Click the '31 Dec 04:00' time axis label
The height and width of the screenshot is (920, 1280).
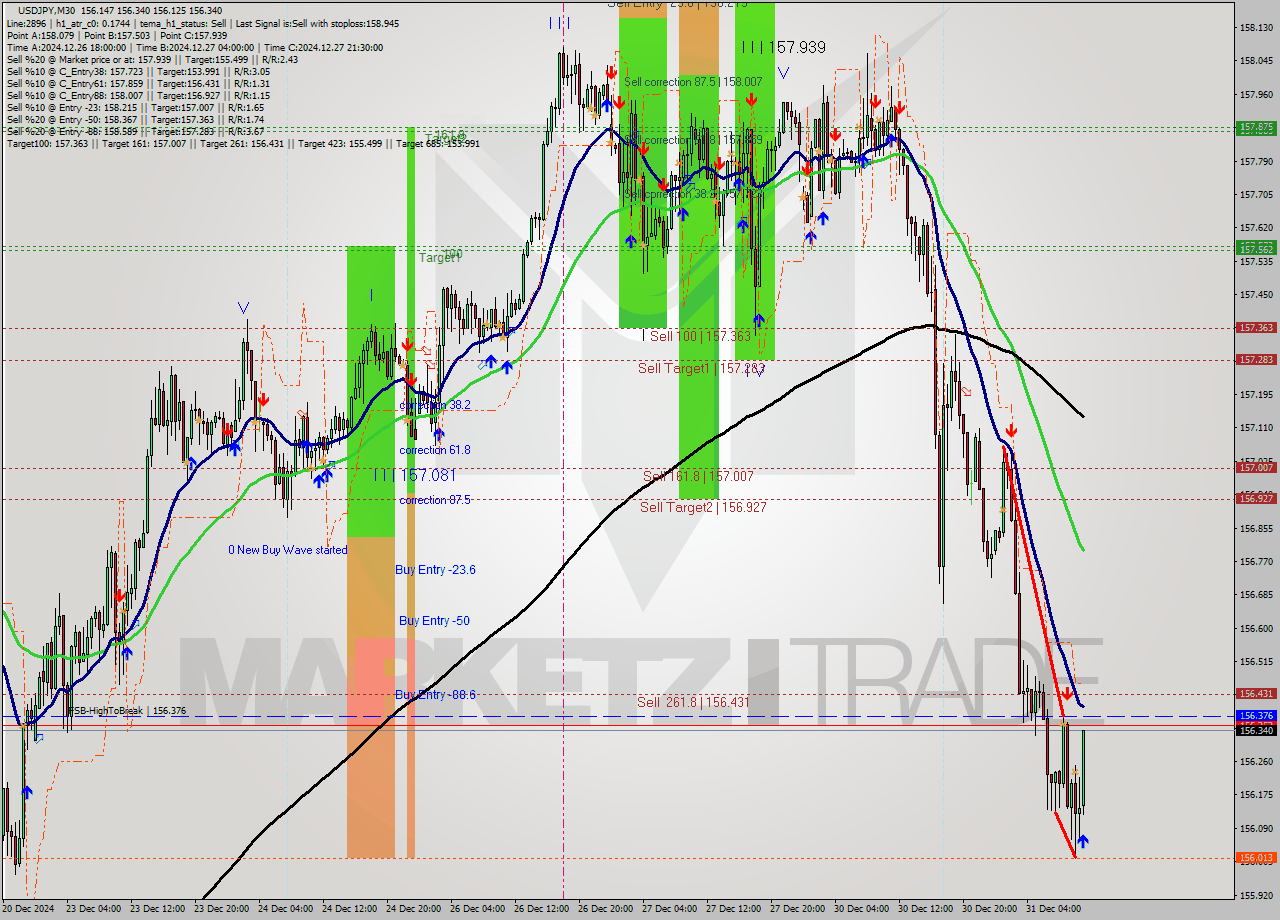coord(1054,909)
